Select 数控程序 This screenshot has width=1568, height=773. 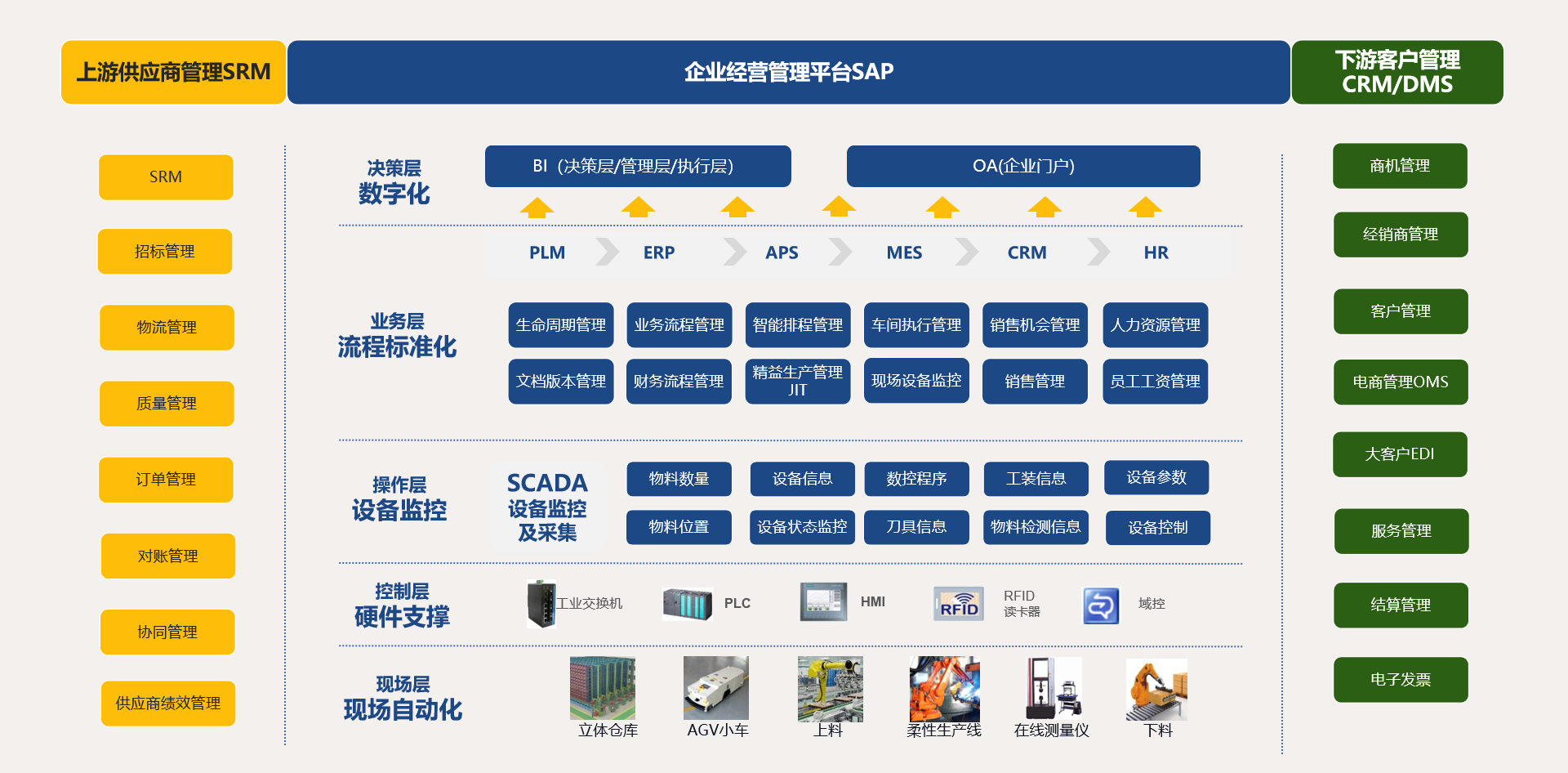click(x=916, y=479)
